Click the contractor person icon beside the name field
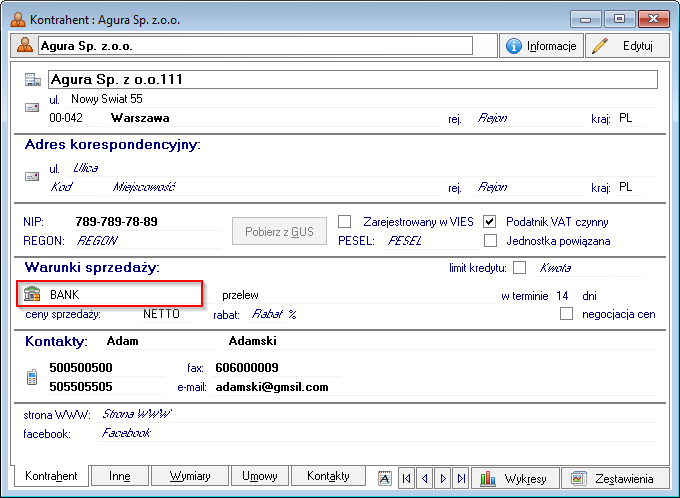Viewport: 680px width, 498px height. [x=25, y=46]
